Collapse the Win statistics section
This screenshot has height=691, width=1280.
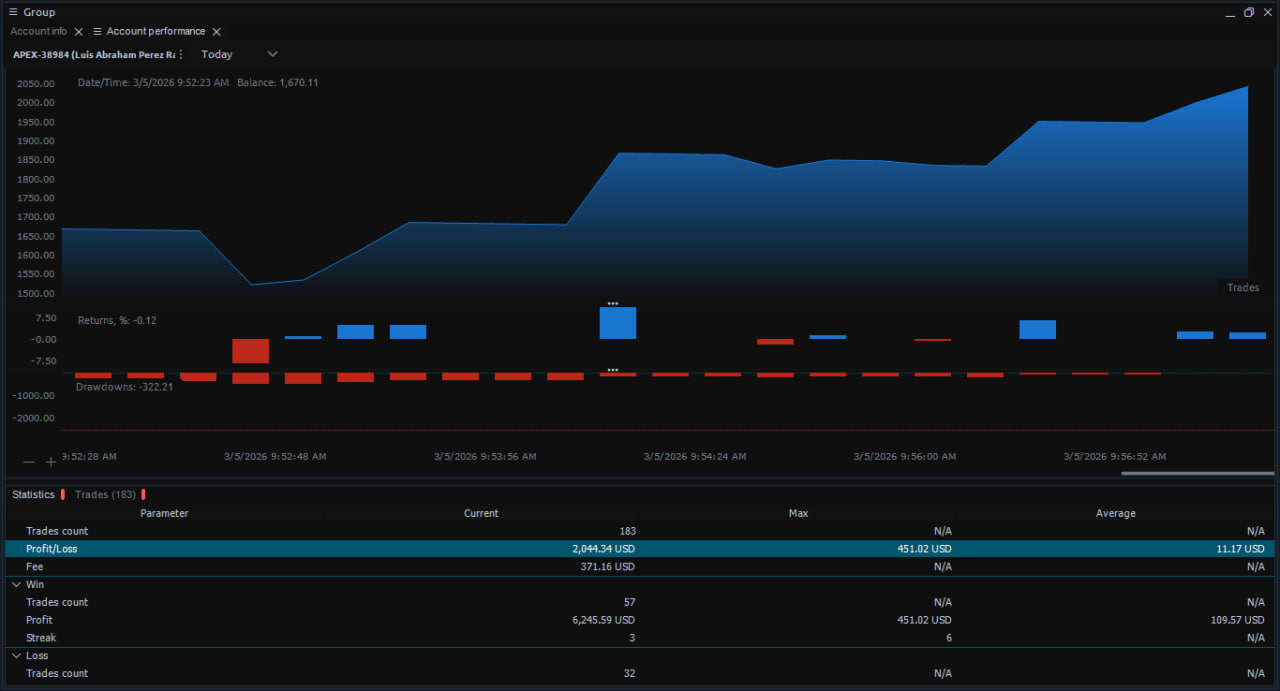tap(16, 584)
